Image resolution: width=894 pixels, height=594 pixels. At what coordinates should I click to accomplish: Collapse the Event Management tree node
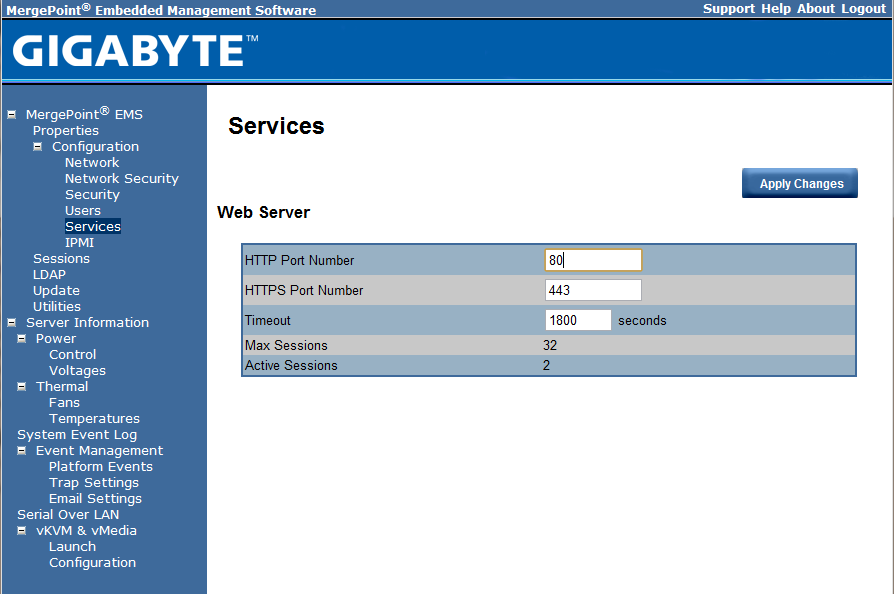click(22, 451)
